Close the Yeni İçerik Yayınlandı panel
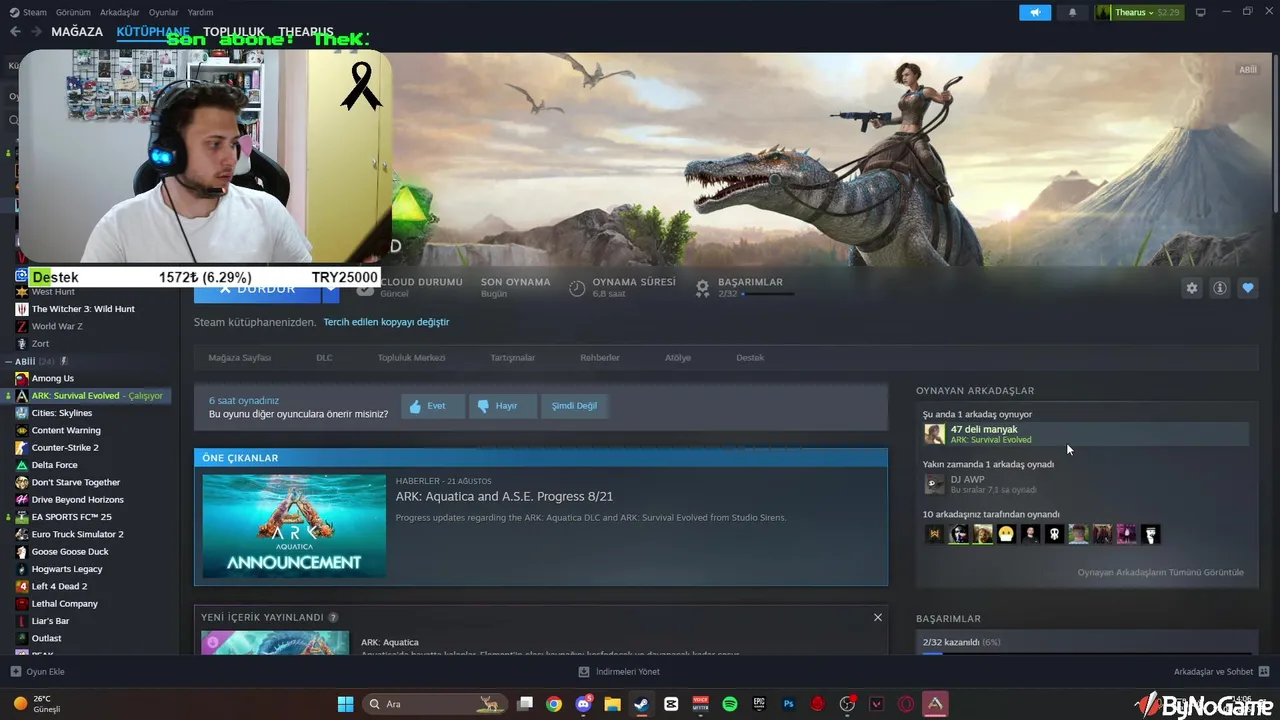1280x720 pixels. click(x=878, y=617)
